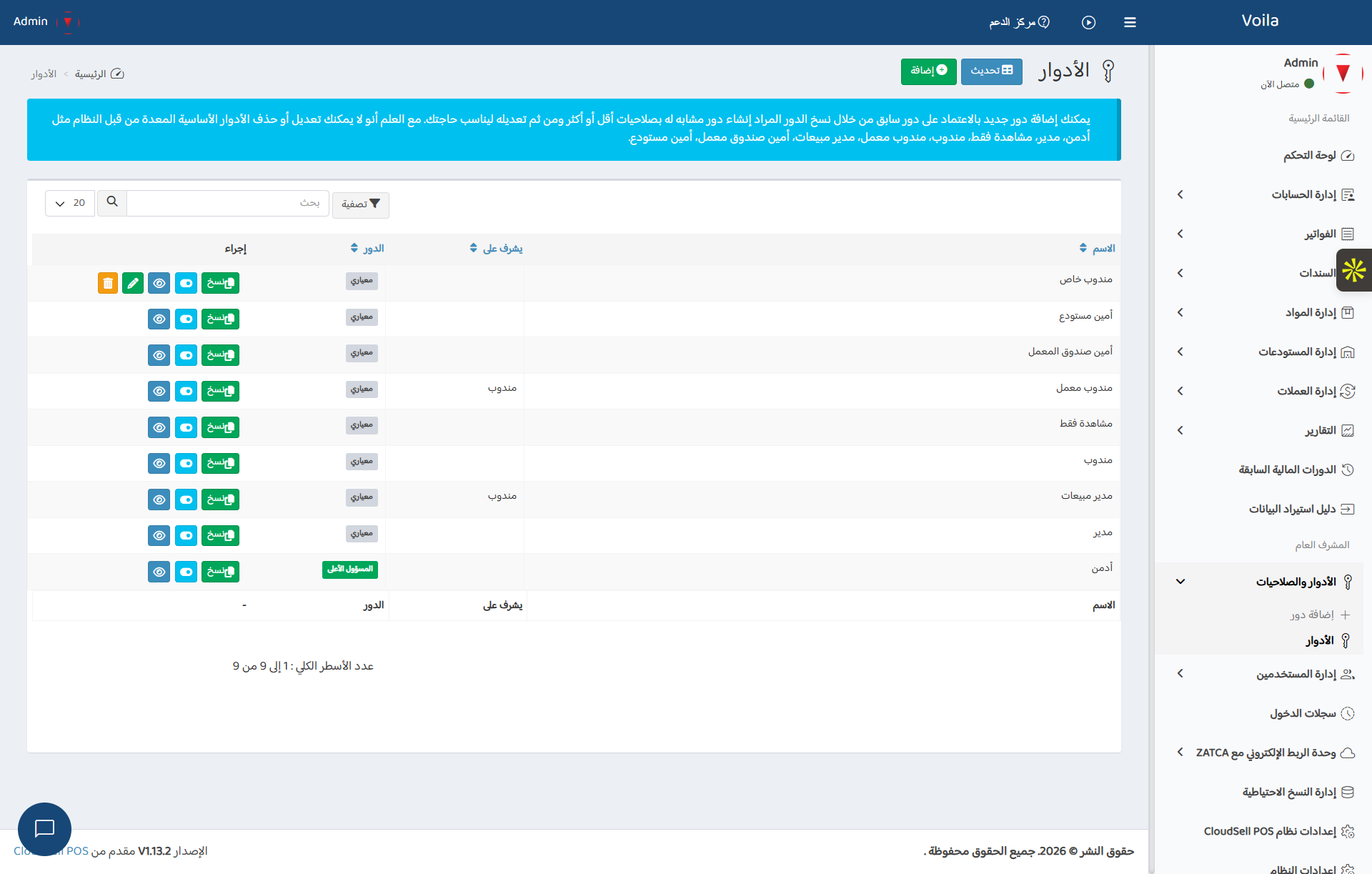View the أمين مستودع role with the eye icon
The height and width of the screenshot is (874, 1372).
tap(159, 319)
